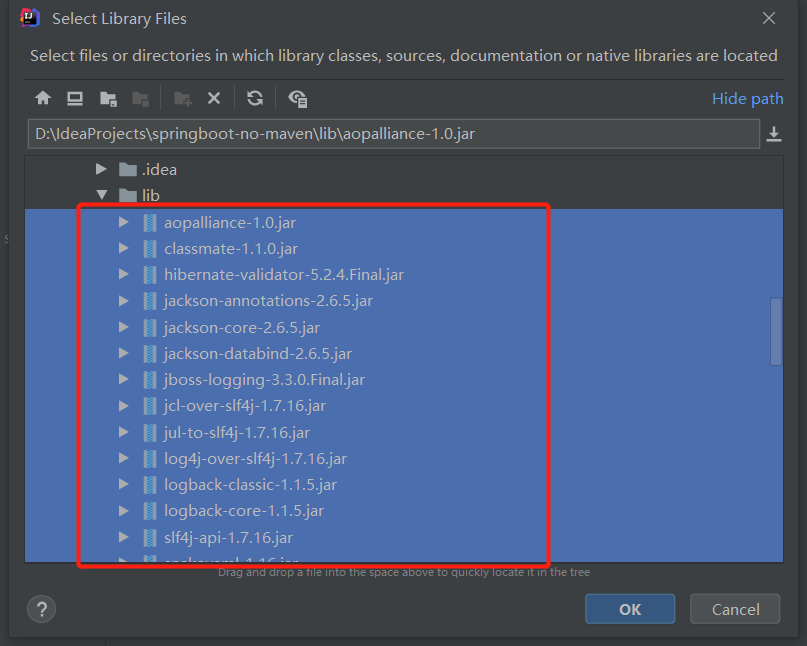
Task: Click the lib folder icon
Action: pos(128,196)
